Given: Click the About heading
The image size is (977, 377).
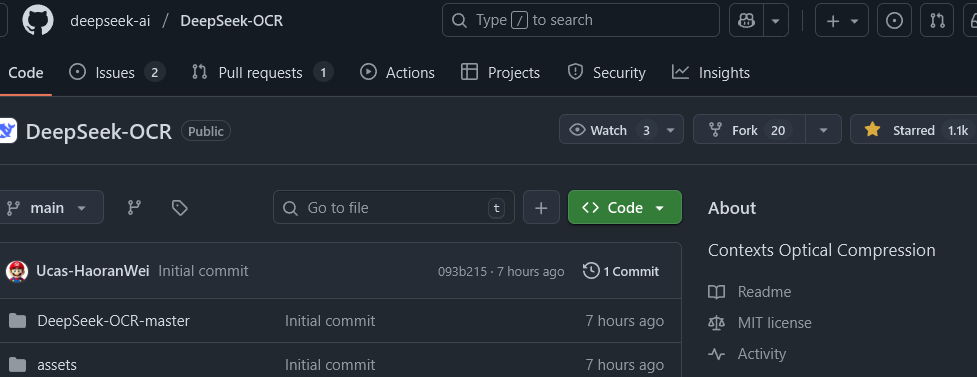Looking at the screenshot, I should 732,208.
